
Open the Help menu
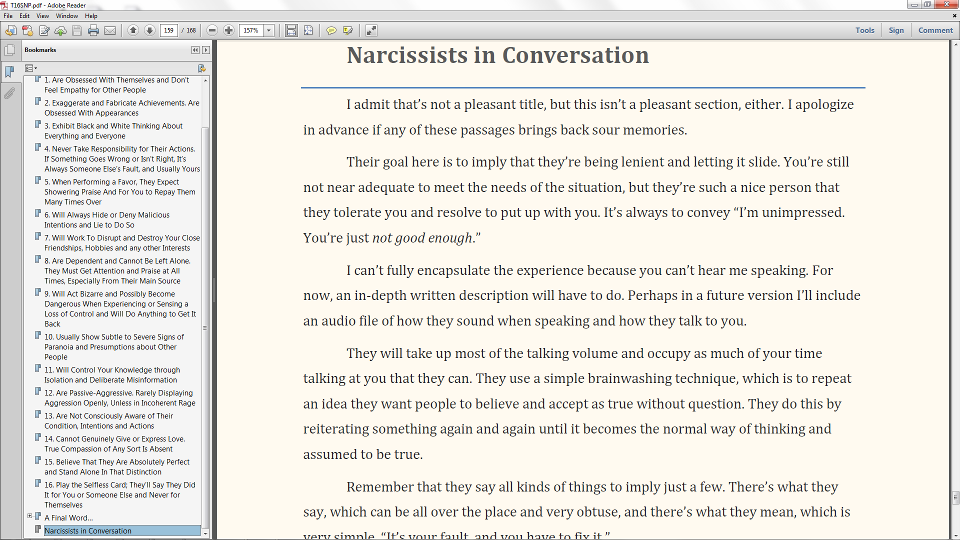91,16
